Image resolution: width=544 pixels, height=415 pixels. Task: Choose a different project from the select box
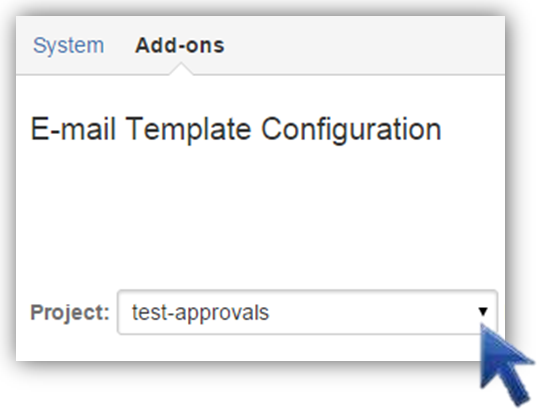308,312
